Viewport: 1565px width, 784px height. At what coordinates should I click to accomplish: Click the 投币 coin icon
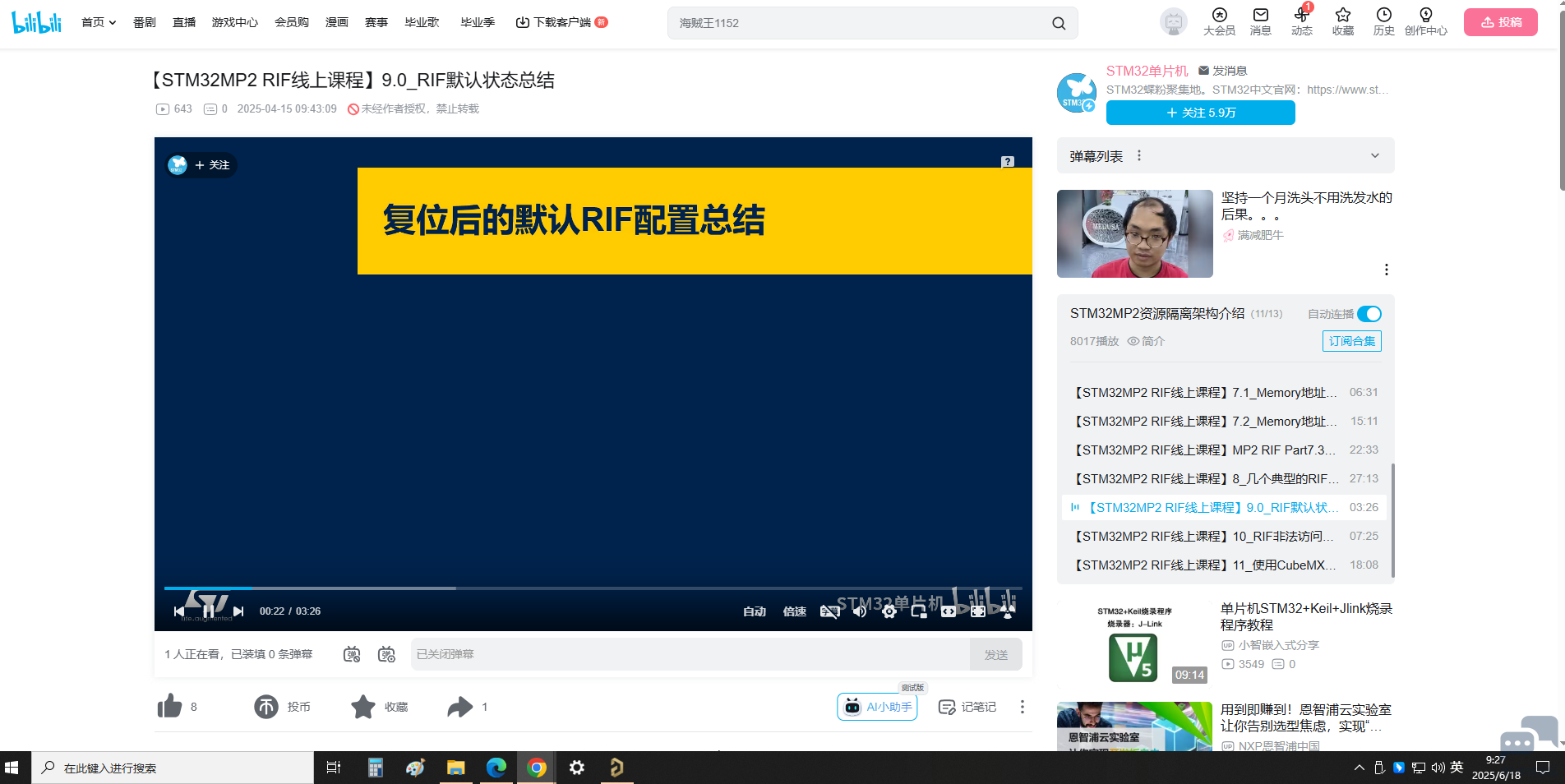tap(266, 707)
